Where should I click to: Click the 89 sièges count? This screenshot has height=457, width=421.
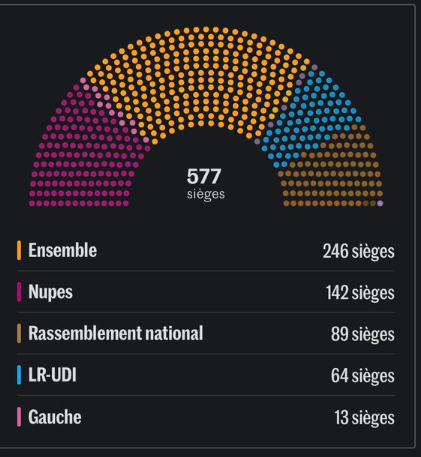tap(363, 334)
